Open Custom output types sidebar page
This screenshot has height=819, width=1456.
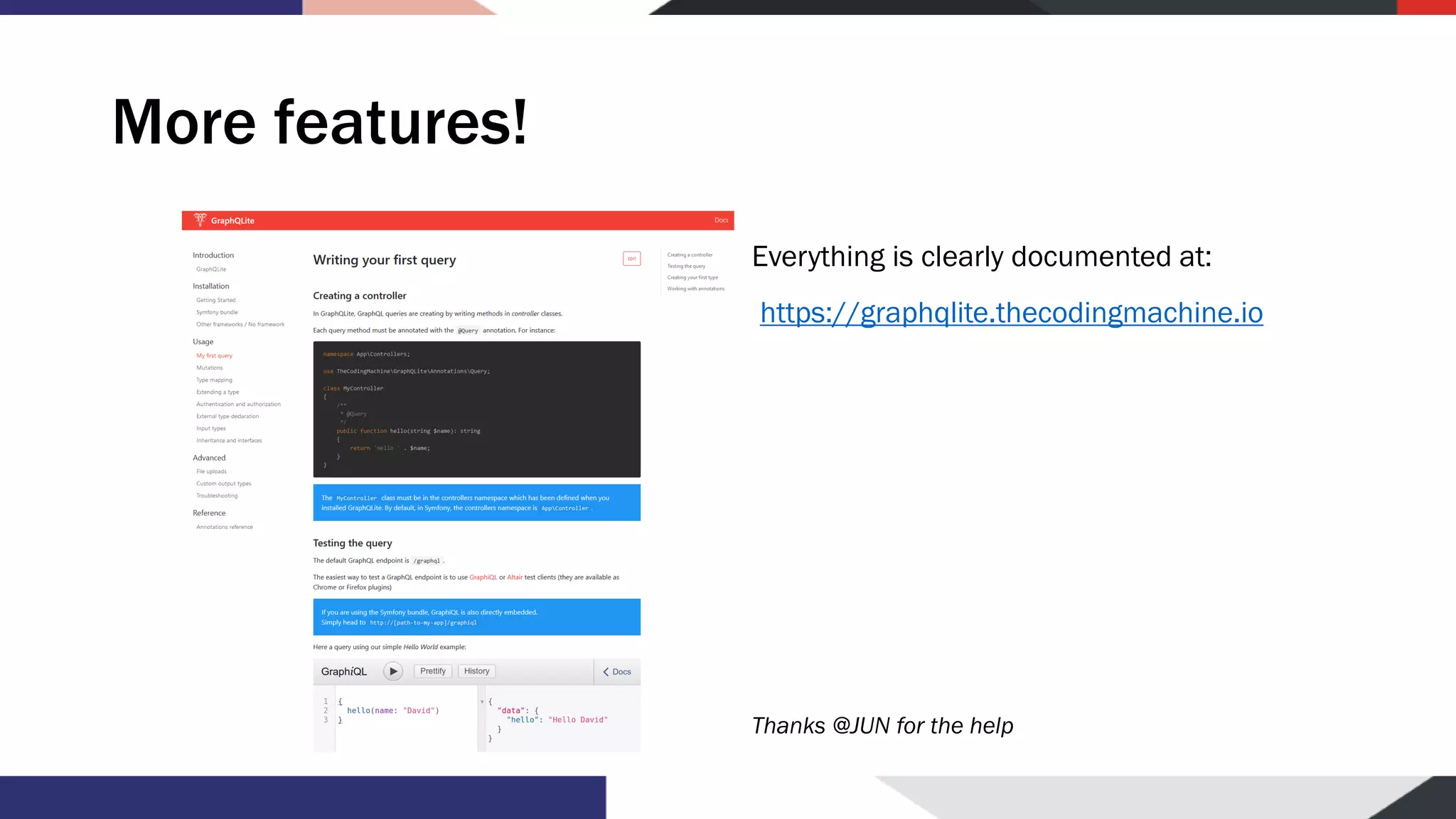coord(223,483)
